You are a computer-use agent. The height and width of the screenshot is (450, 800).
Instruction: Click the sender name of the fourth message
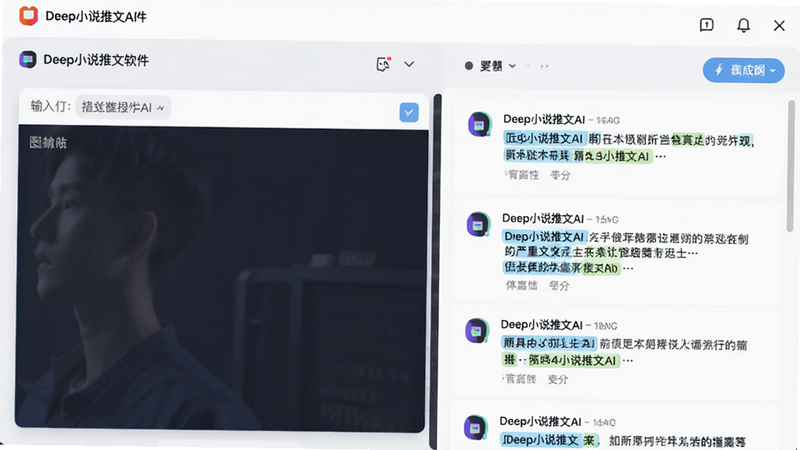click(x=540, y=421)
